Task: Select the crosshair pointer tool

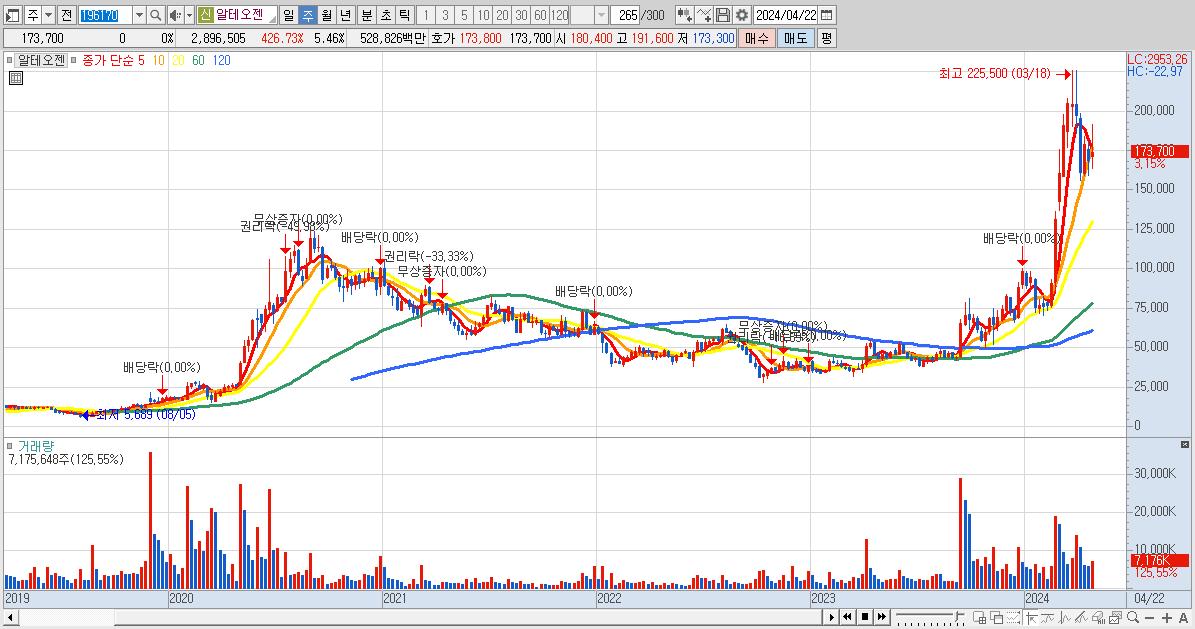Action: coord(1031,617)
